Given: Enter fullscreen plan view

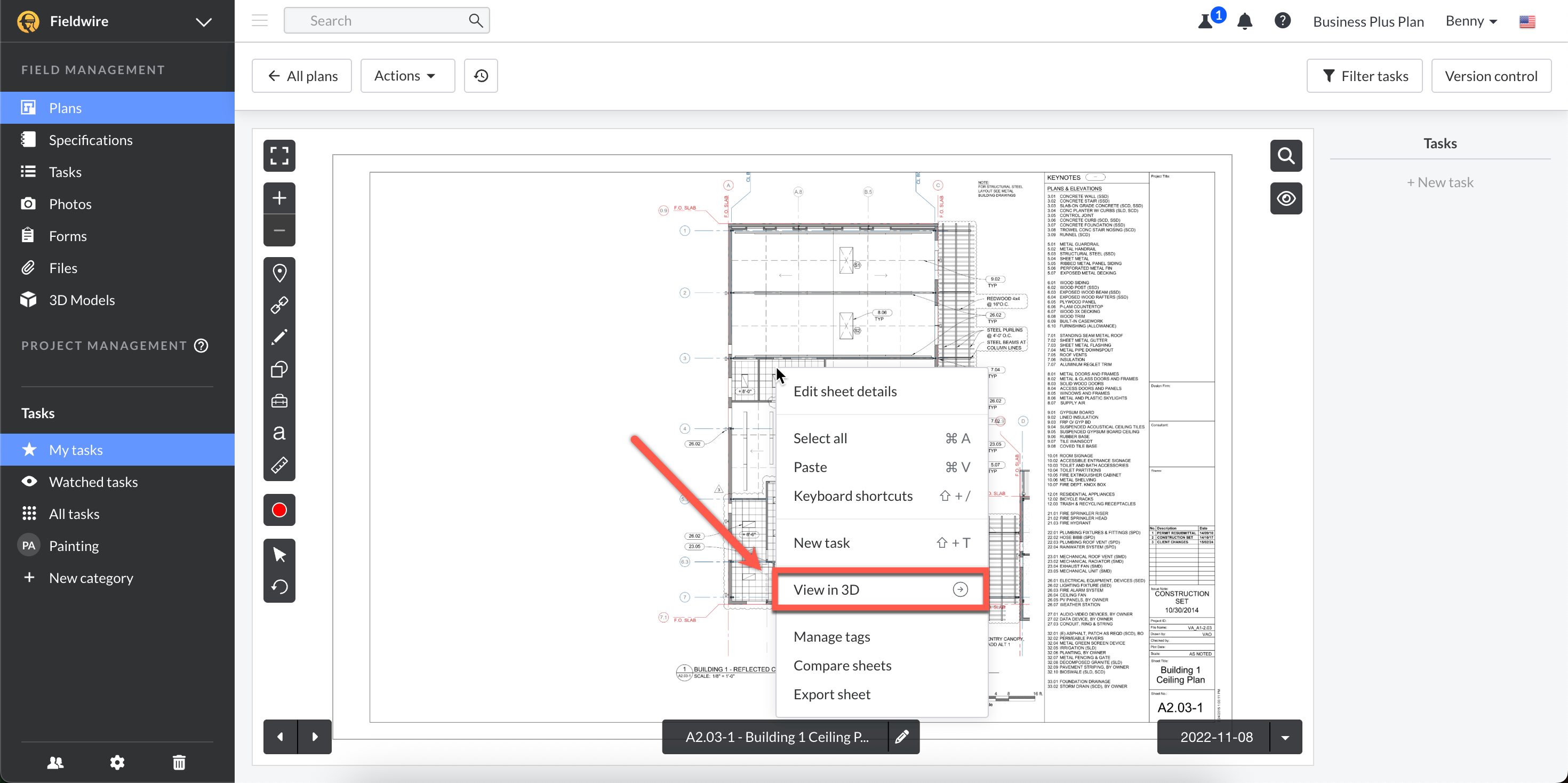Looking at the screenshot, I should point(279,156).
